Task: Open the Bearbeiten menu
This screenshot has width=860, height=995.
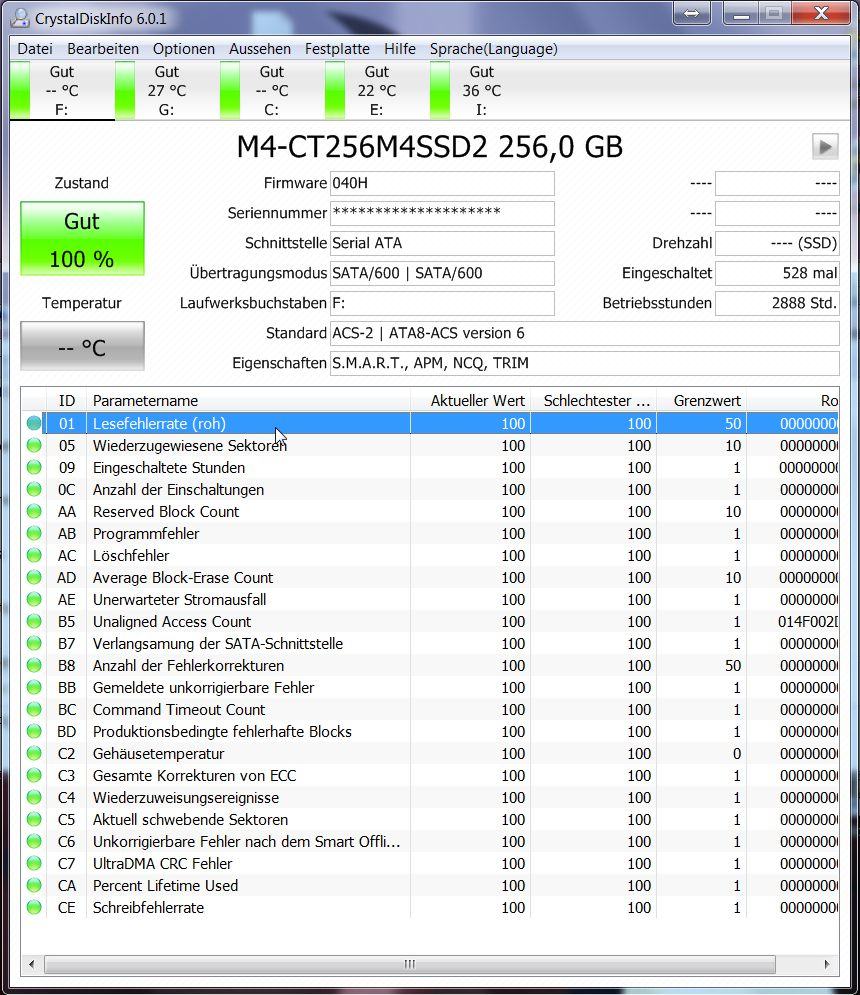Action: (x=103, y=49)
